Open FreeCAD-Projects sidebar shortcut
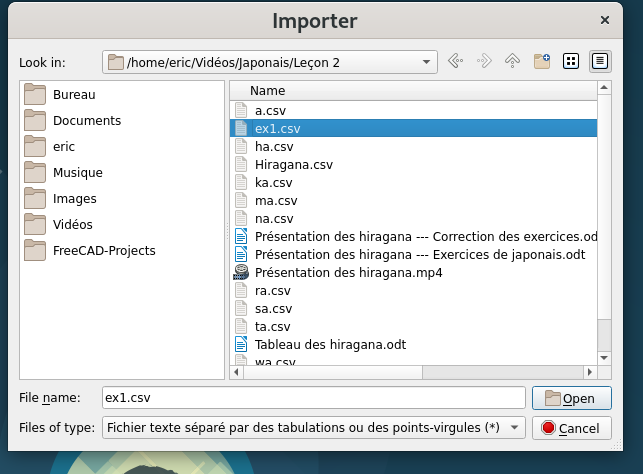643x474 pixels. [103, 250]
